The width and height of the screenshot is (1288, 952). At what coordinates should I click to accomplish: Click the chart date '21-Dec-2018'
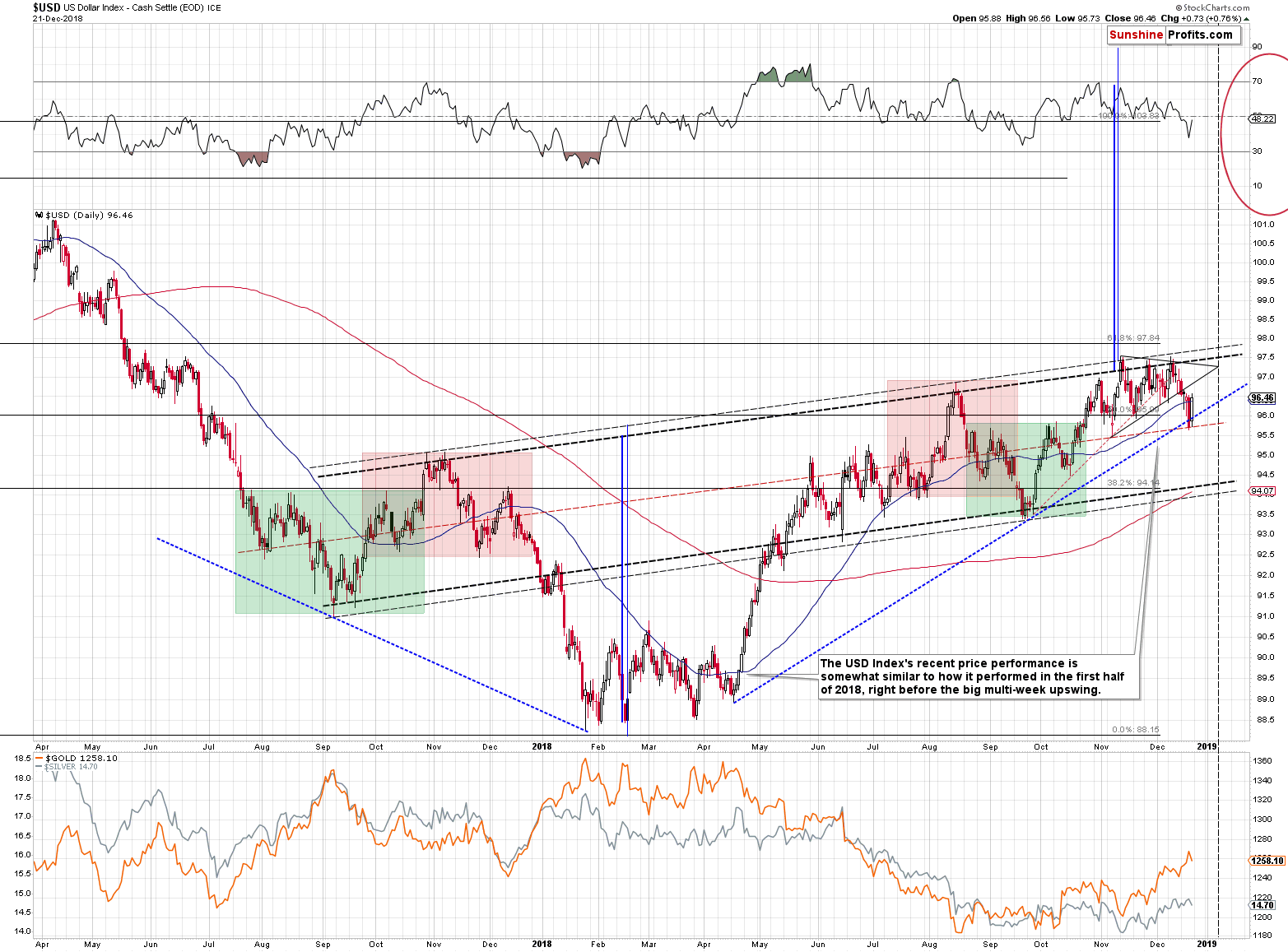coord(58,18)
